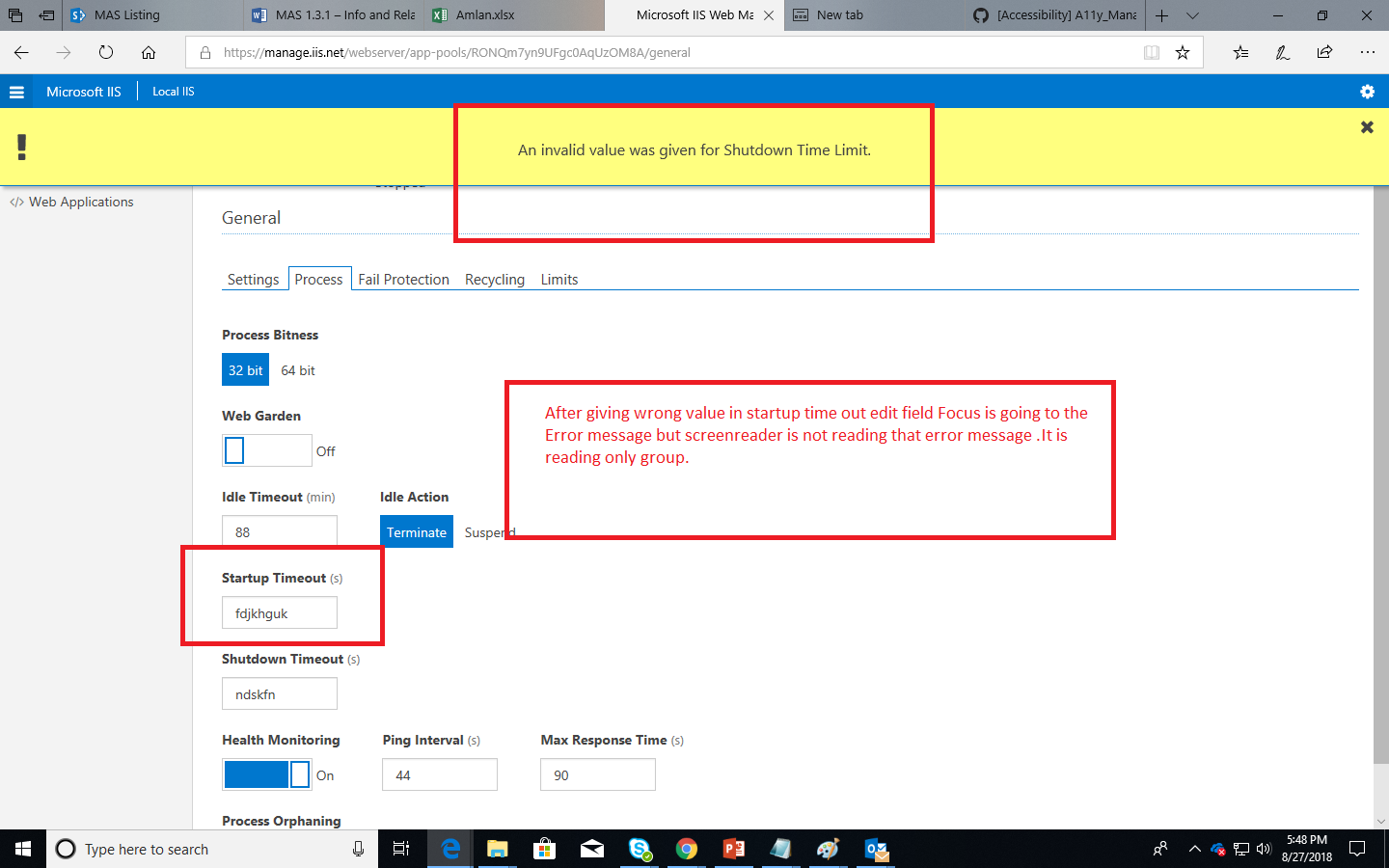The height and width of the screenshot is (868, 1389).
Task: Select 64 bit Process Bitness
Action: click(x=297, y=369)
